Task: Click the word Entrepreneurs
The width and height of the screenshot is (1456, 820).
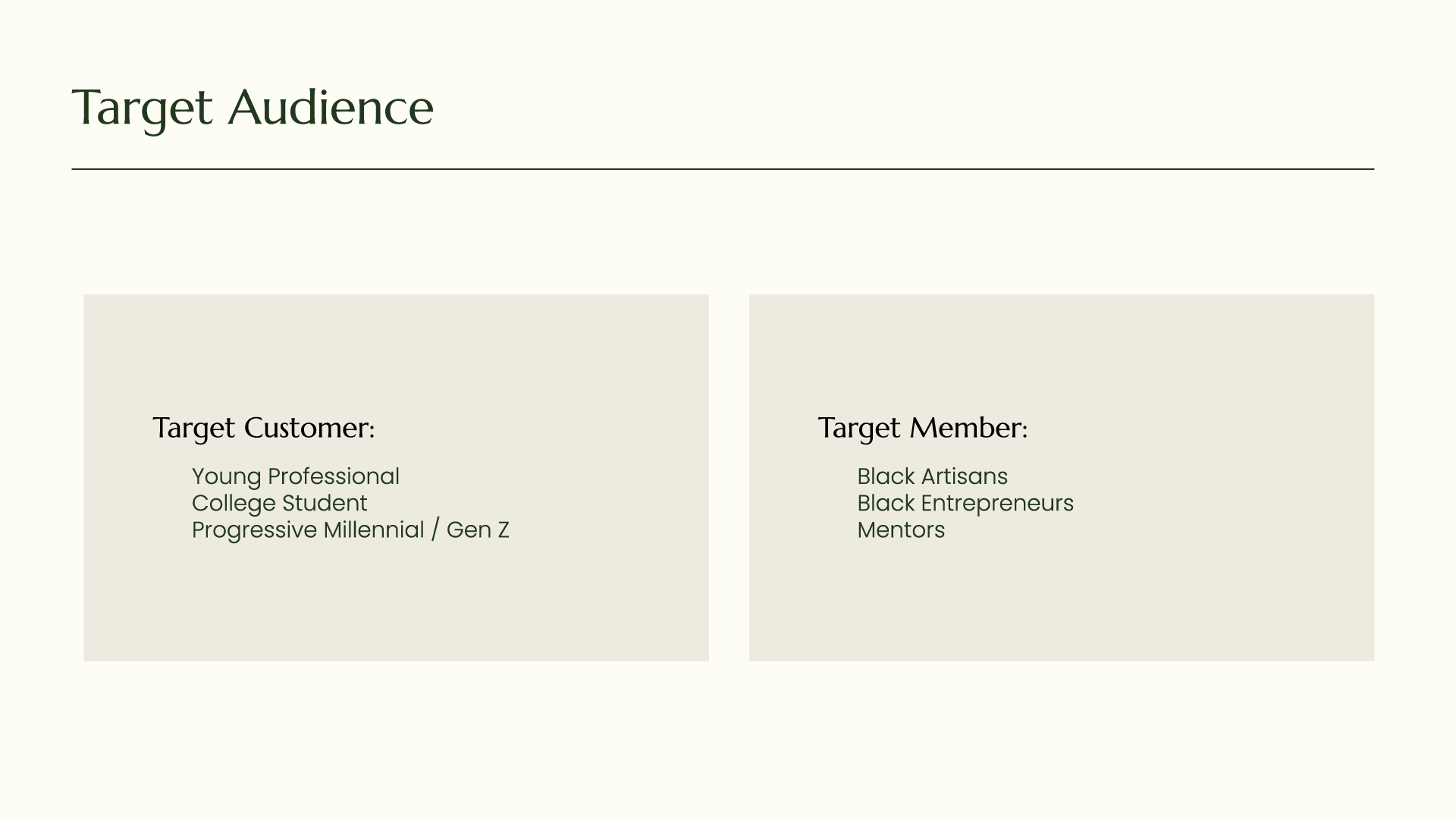Action: [997, 504]
